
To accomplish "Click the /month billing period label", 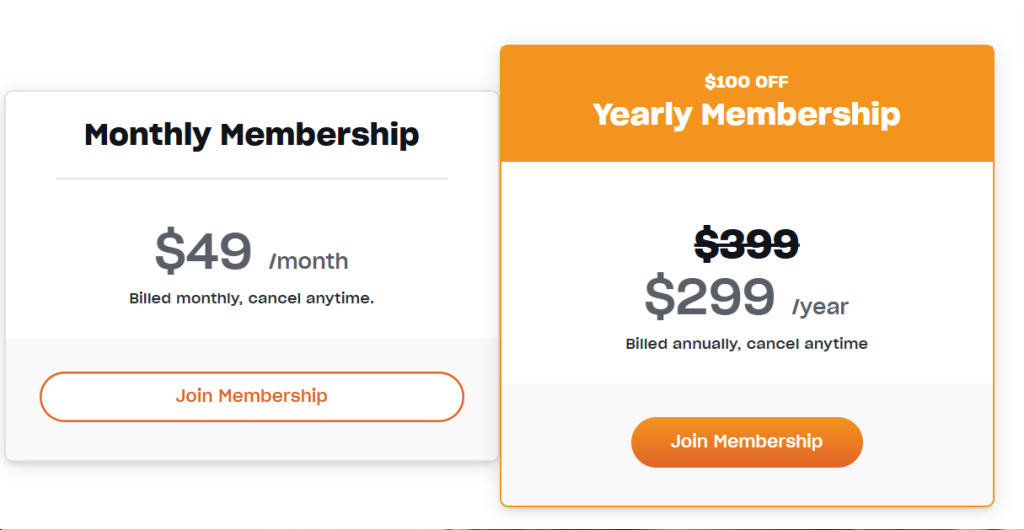I will coord(309,262).
